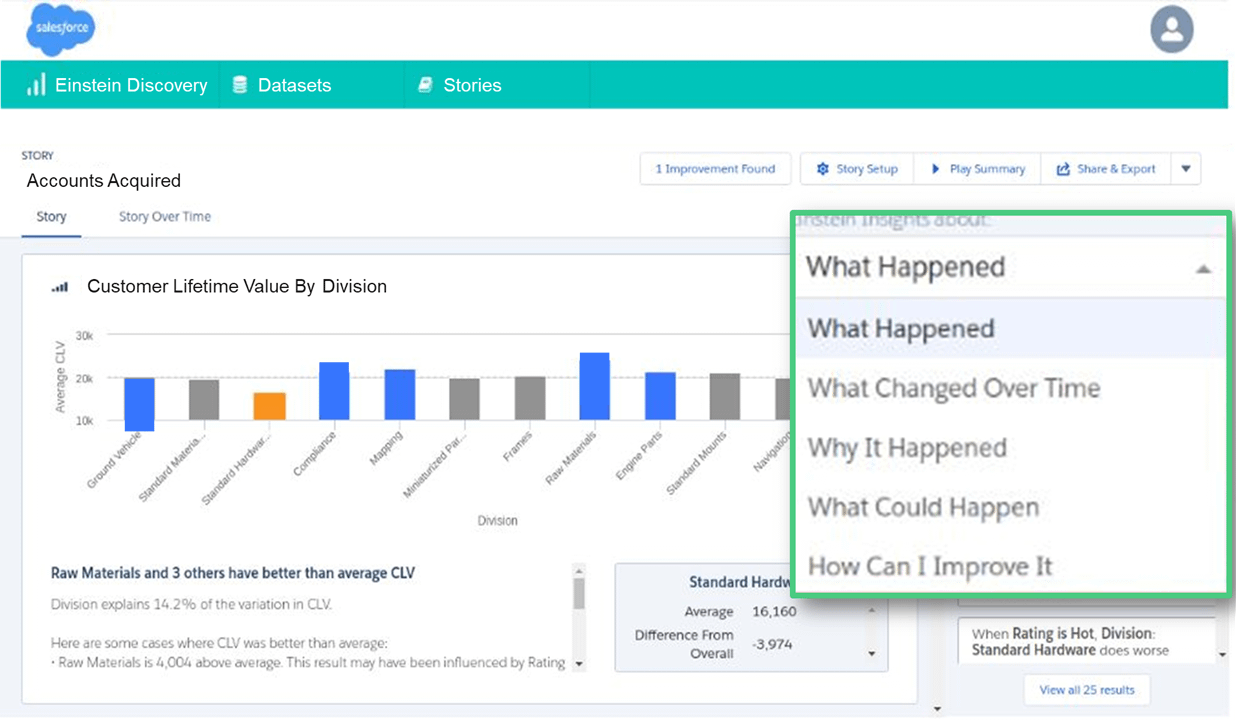Click the When Rating is Hot insight card
Screen dimensions: 1236x720
pyautogui.click(x=1086, y=641)
